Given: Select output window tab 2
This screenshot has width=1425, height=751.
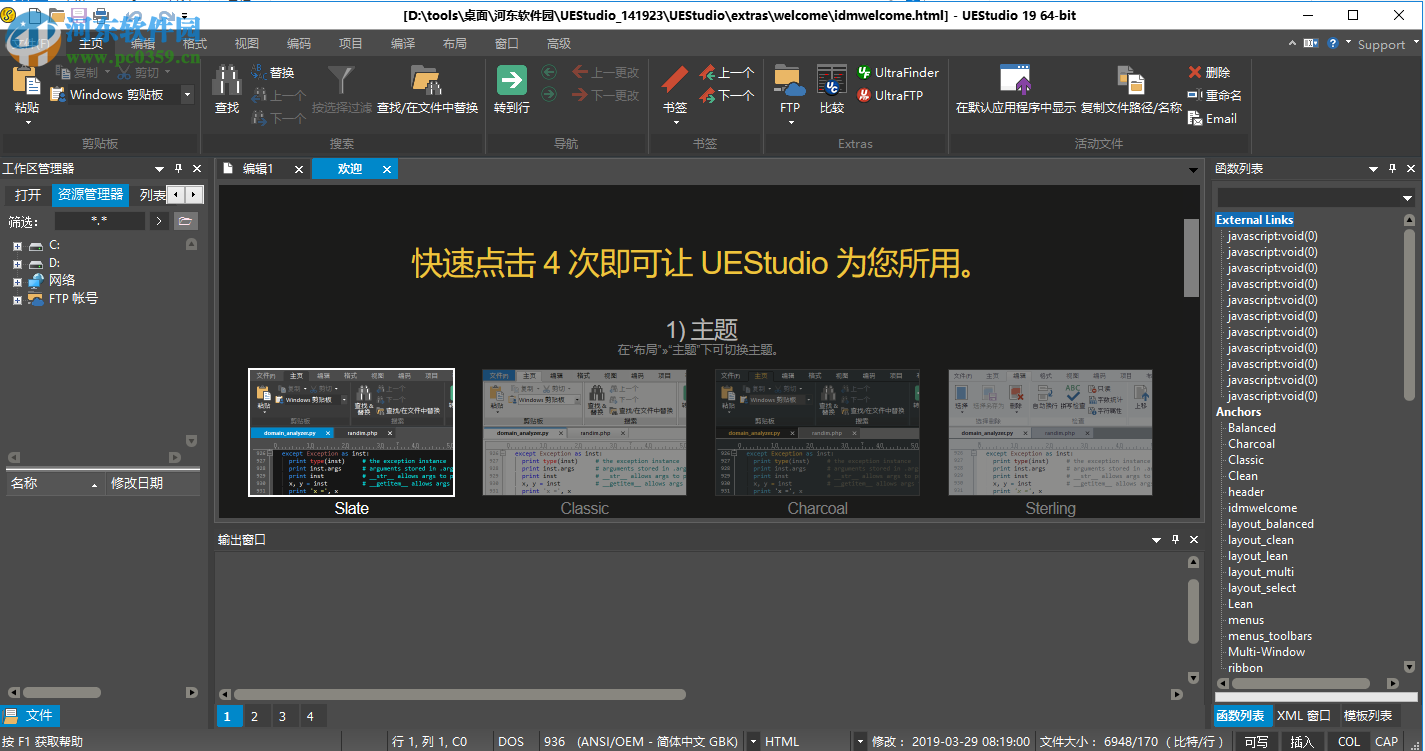Looking at the screenshot, I should tap(254, 716).
